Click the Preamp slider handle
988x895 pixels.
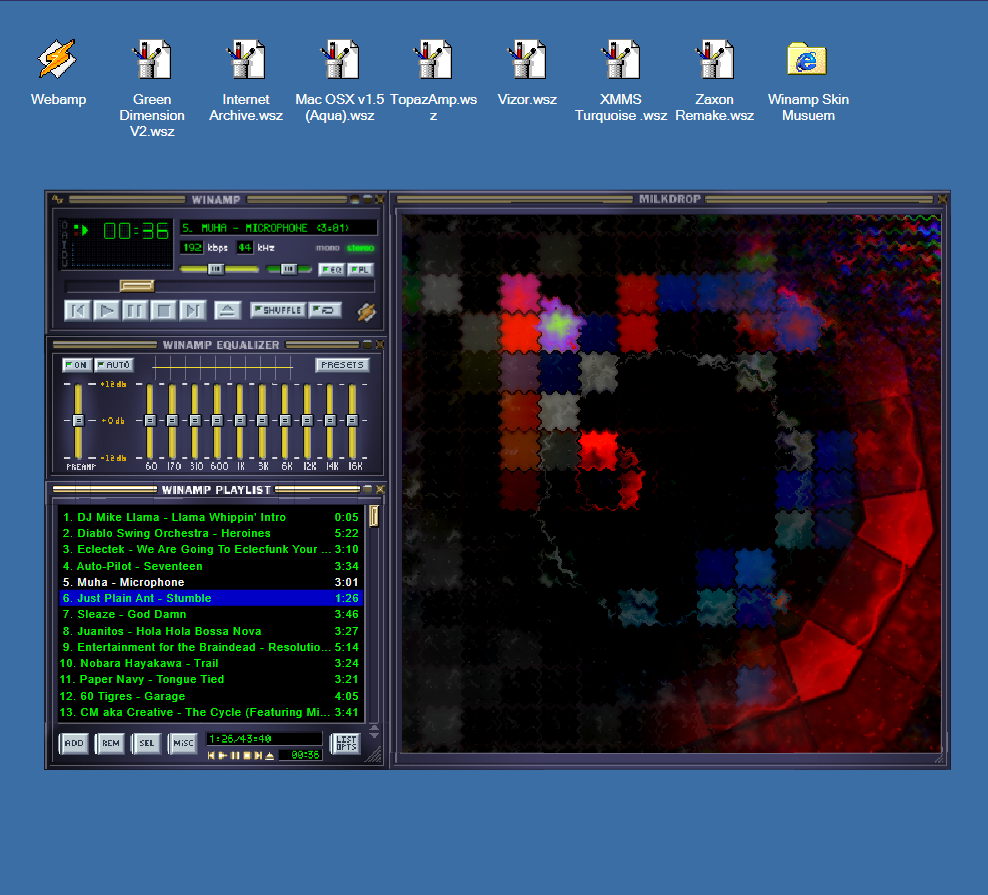coord(78,421)
